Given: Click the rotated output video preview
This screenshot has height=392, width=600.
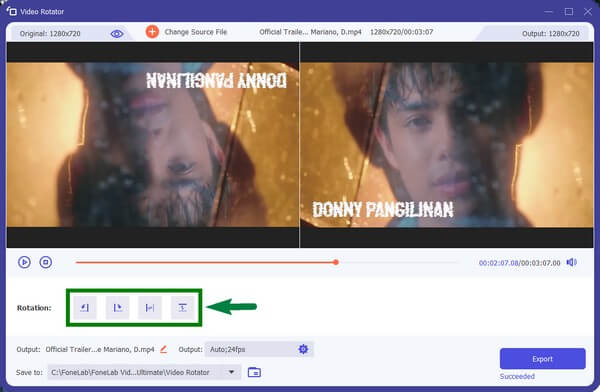Looking at the screenshot, I should tap(447, 145).
